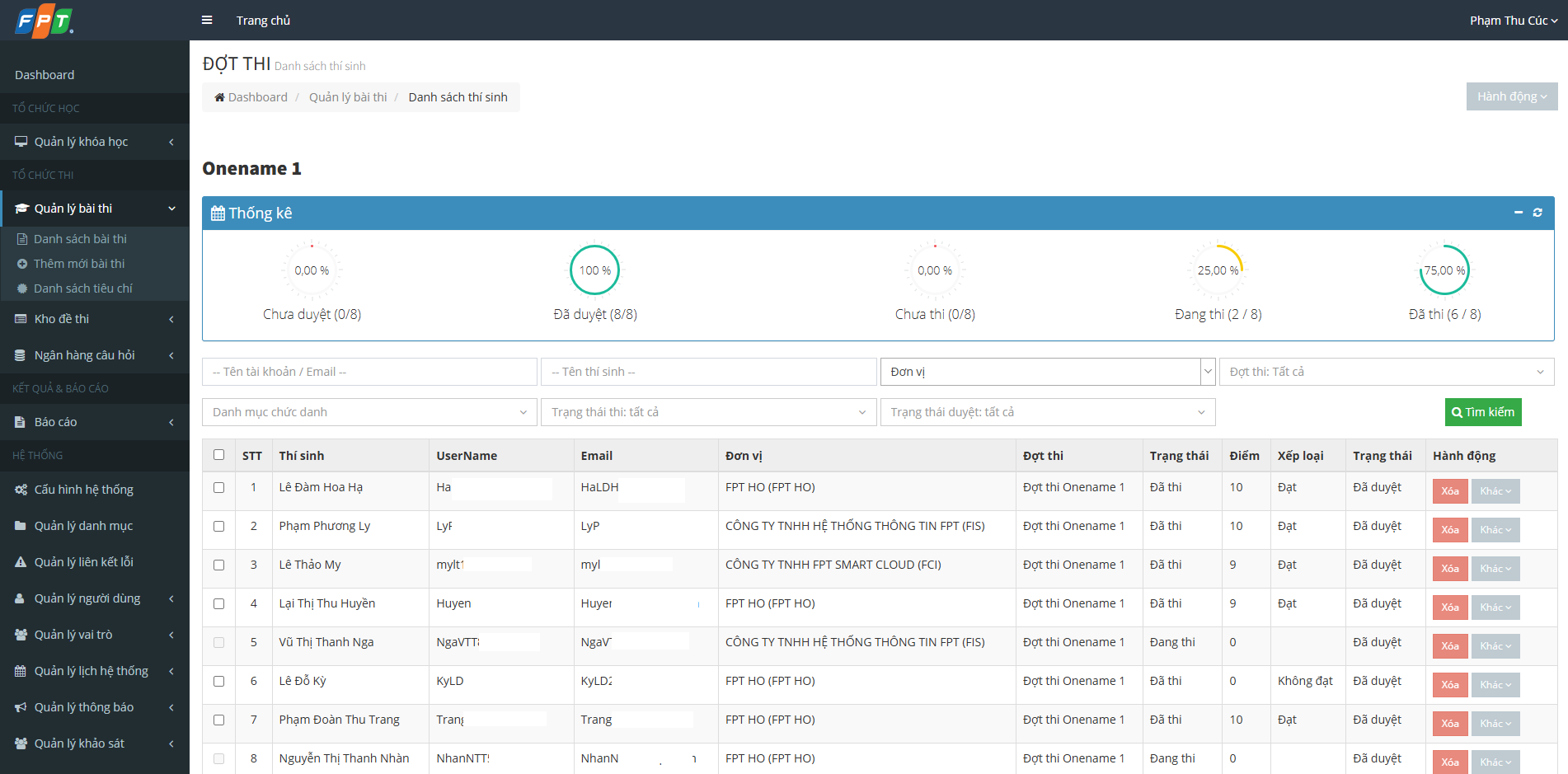Click the Quản lý bài thi breadcrumb link

[348, 97]
